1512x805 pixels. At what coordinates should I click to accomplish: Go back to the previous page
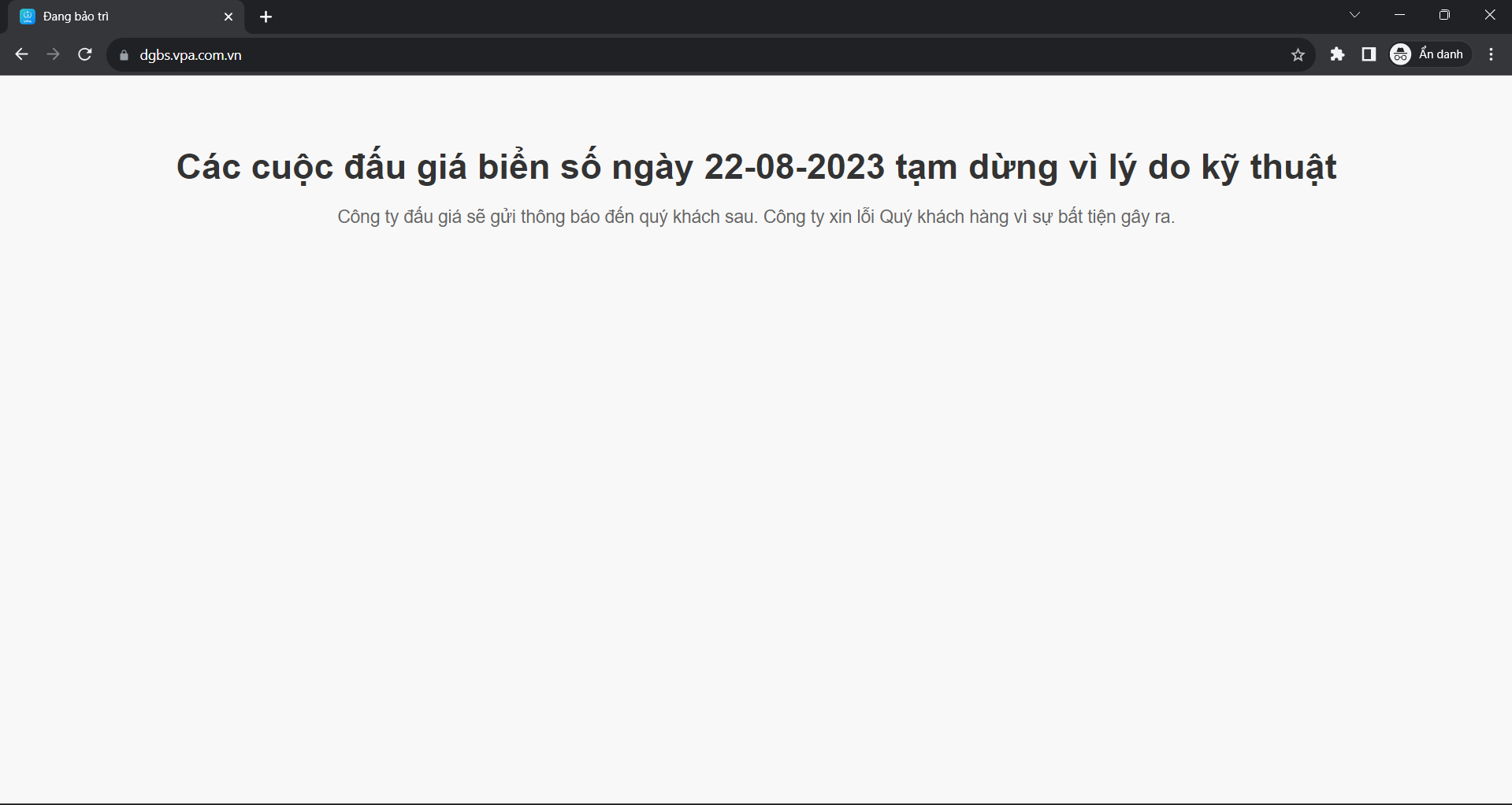(x=22, y=54)
